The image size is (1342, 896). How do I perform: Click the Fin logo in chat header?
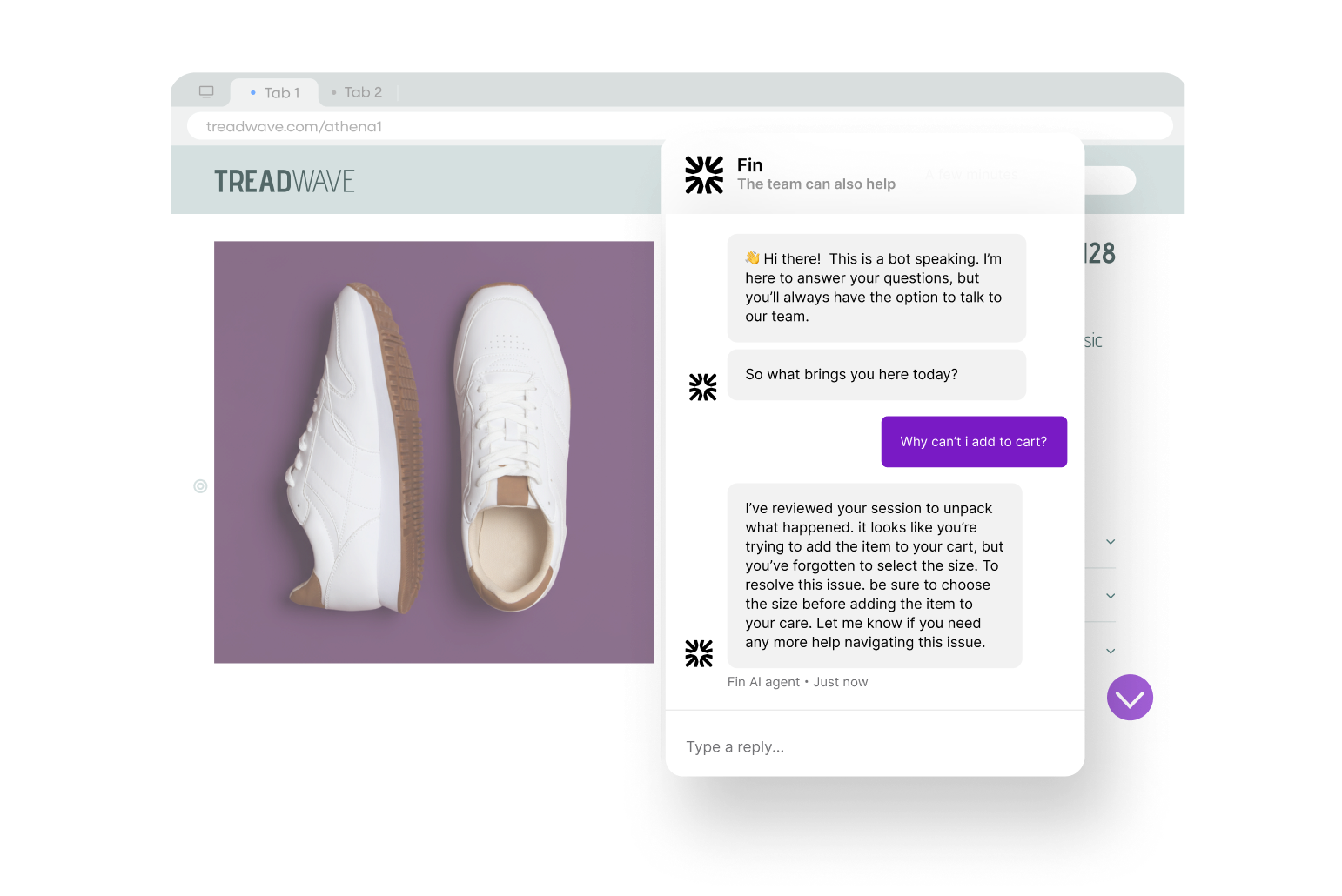point(704,175)
